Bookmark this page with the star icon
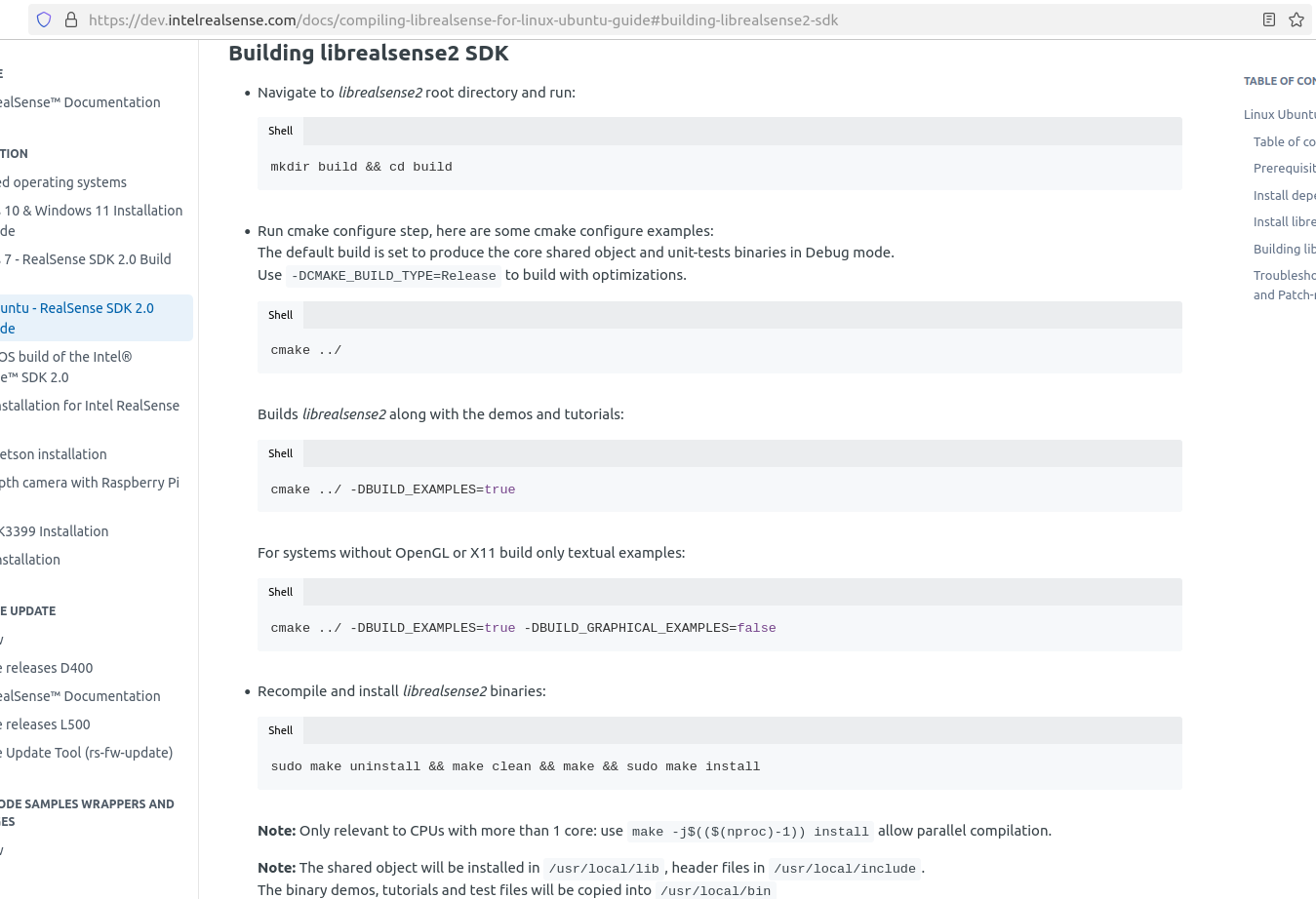The image size is (1316, 899). coord(1296,20)
